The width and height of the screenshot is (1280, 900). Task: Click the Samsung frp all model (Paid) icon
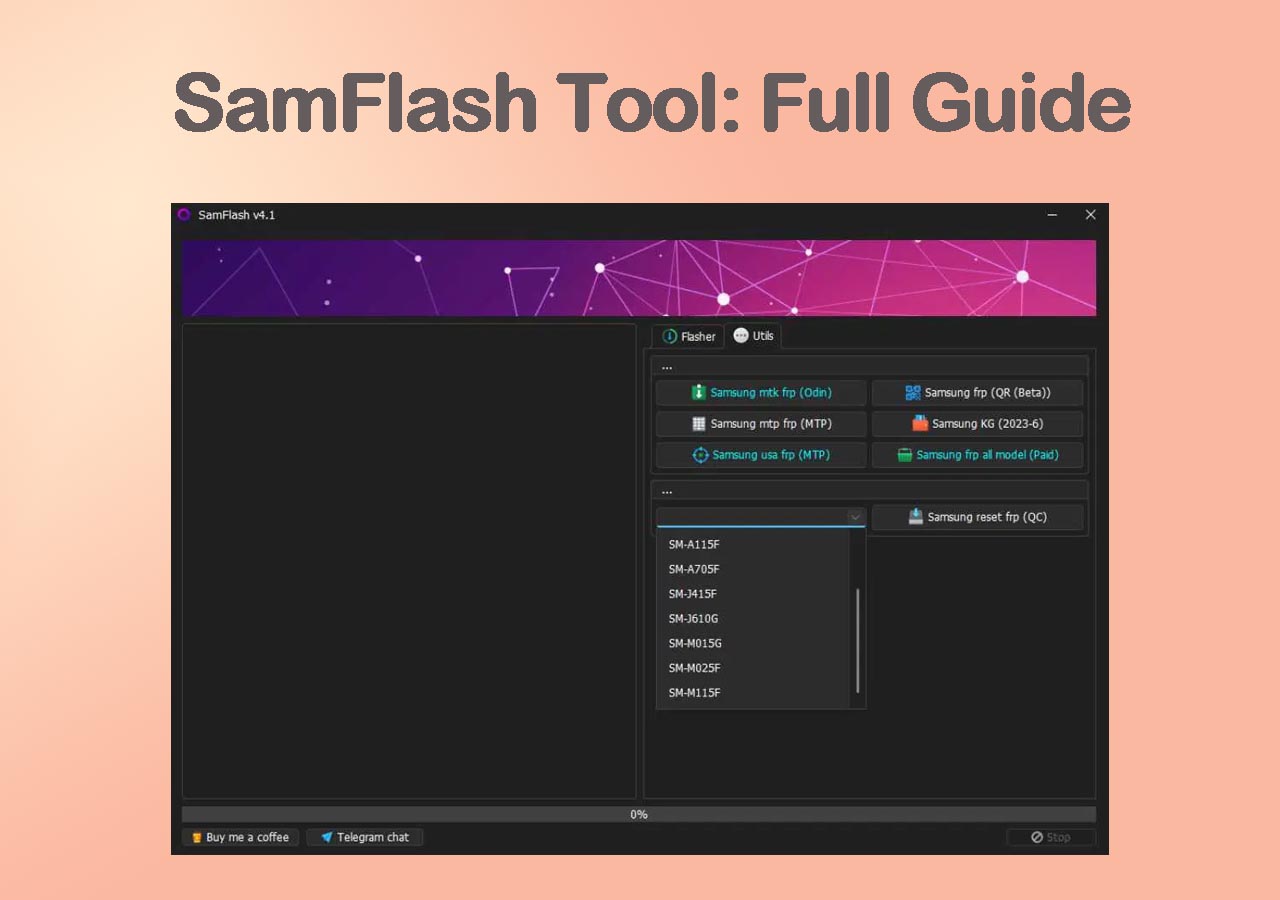click(905, 455)
